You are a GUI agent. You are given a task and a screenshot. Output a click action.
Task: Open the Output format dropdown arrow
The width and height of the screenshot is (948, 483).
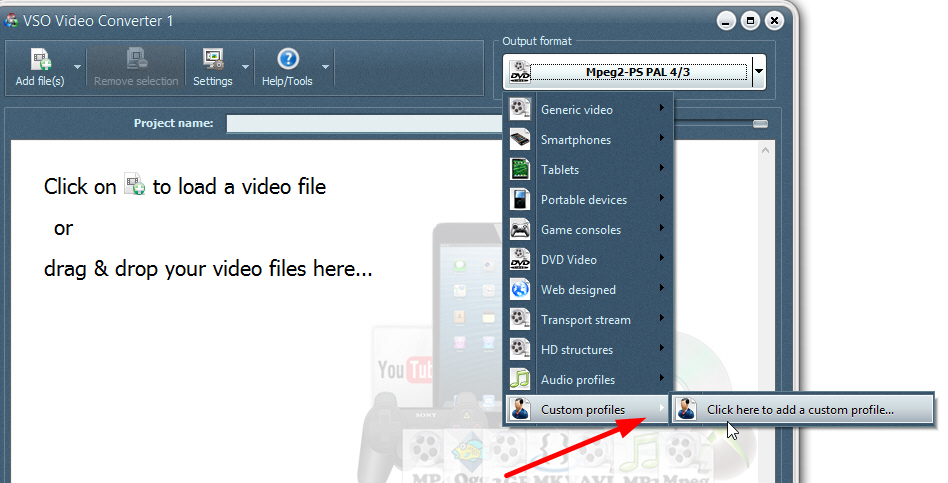[759, 71]
